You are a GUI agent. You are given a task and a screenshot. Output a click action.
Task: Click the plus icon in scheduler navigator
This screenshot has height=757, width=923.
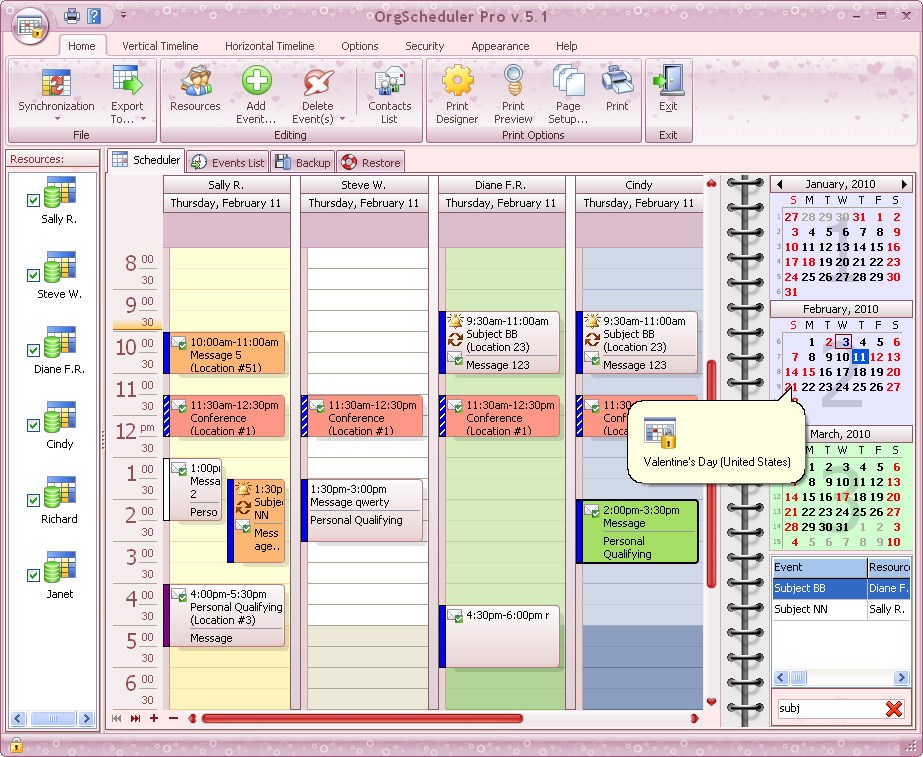(154, 718)
